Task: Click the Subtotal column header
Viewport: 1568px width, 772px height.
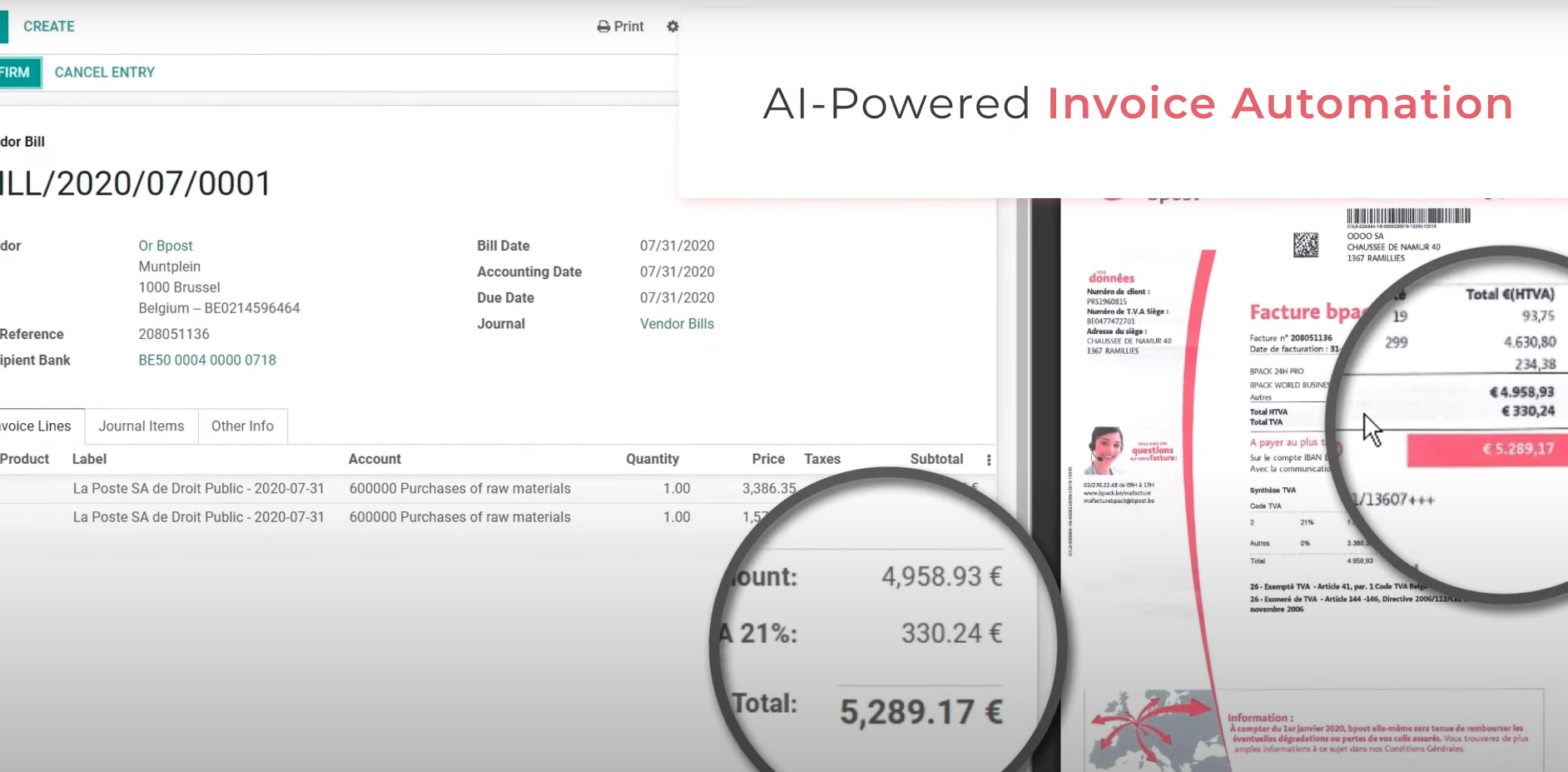Action: pos(936,459)
